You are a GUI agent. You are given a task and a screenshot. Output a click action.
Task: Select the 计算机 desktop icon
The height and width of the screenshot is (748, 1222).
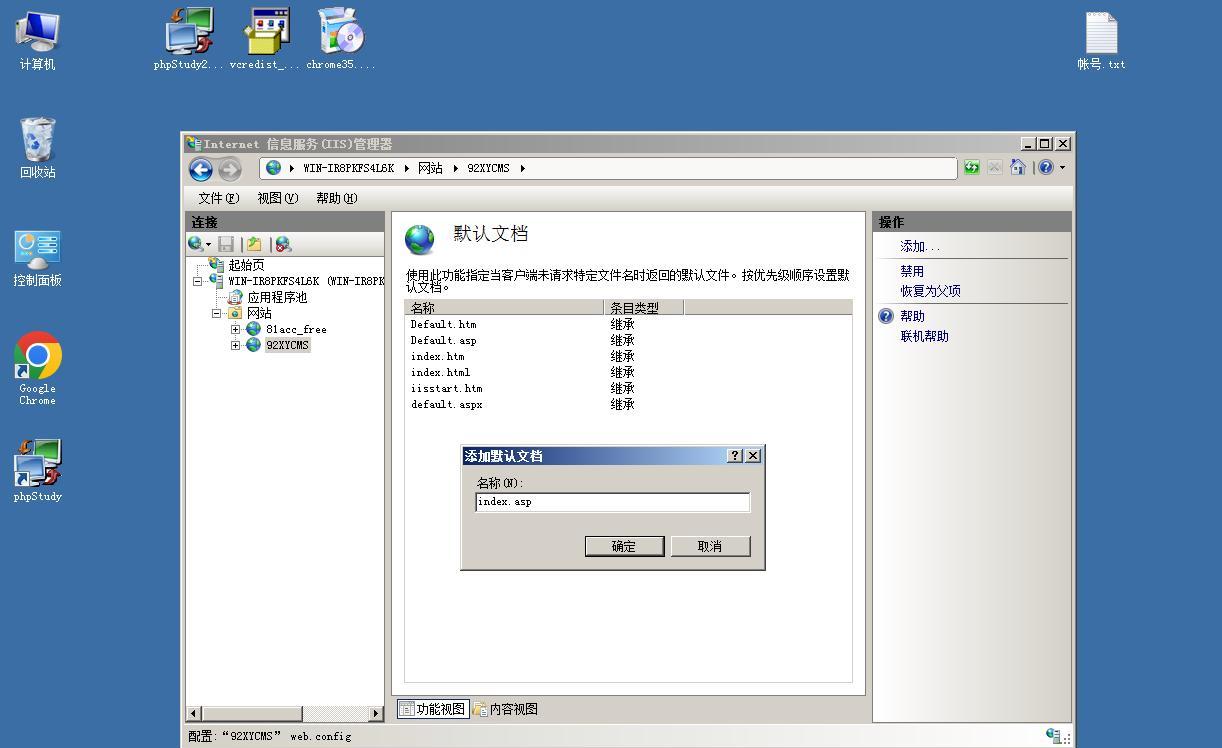[x=37, y=41]
